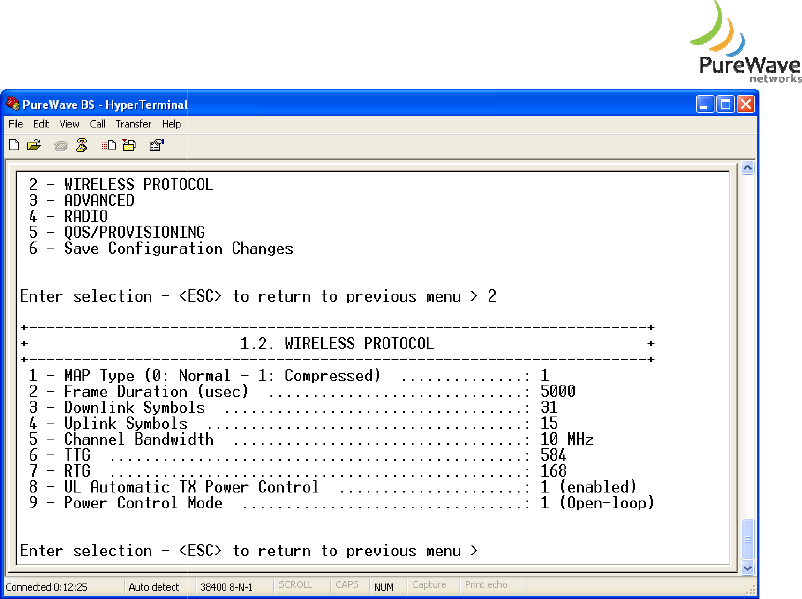Click the 'Frame Duration (usec)' row label
Screen dimensions: 802x599
156,391
